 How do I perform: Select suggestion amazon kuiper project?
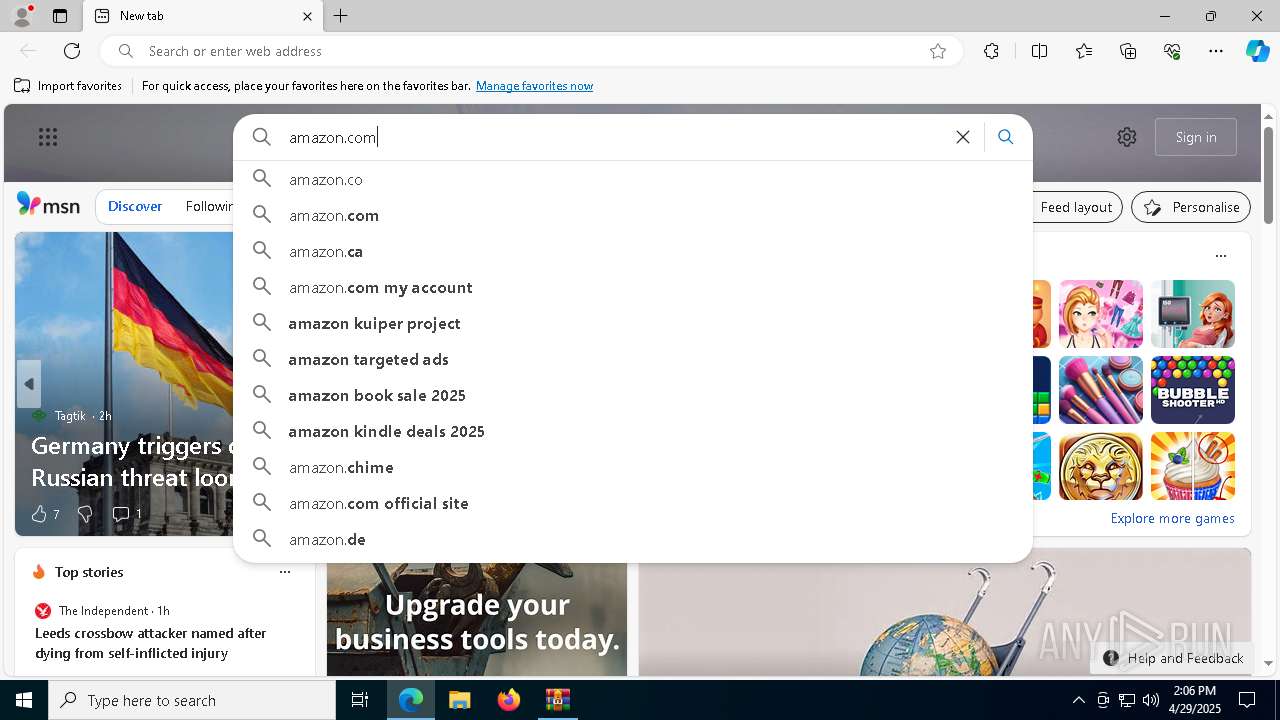pyautogui.click(x=632, y=323)
